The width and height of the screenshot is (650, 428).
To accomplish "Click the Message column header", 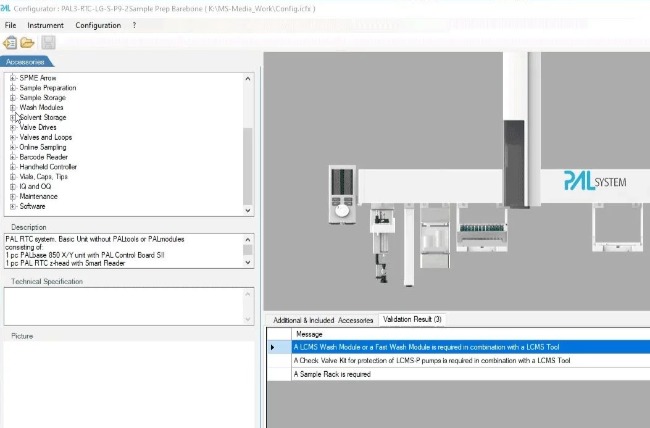I will coord(471,334).
